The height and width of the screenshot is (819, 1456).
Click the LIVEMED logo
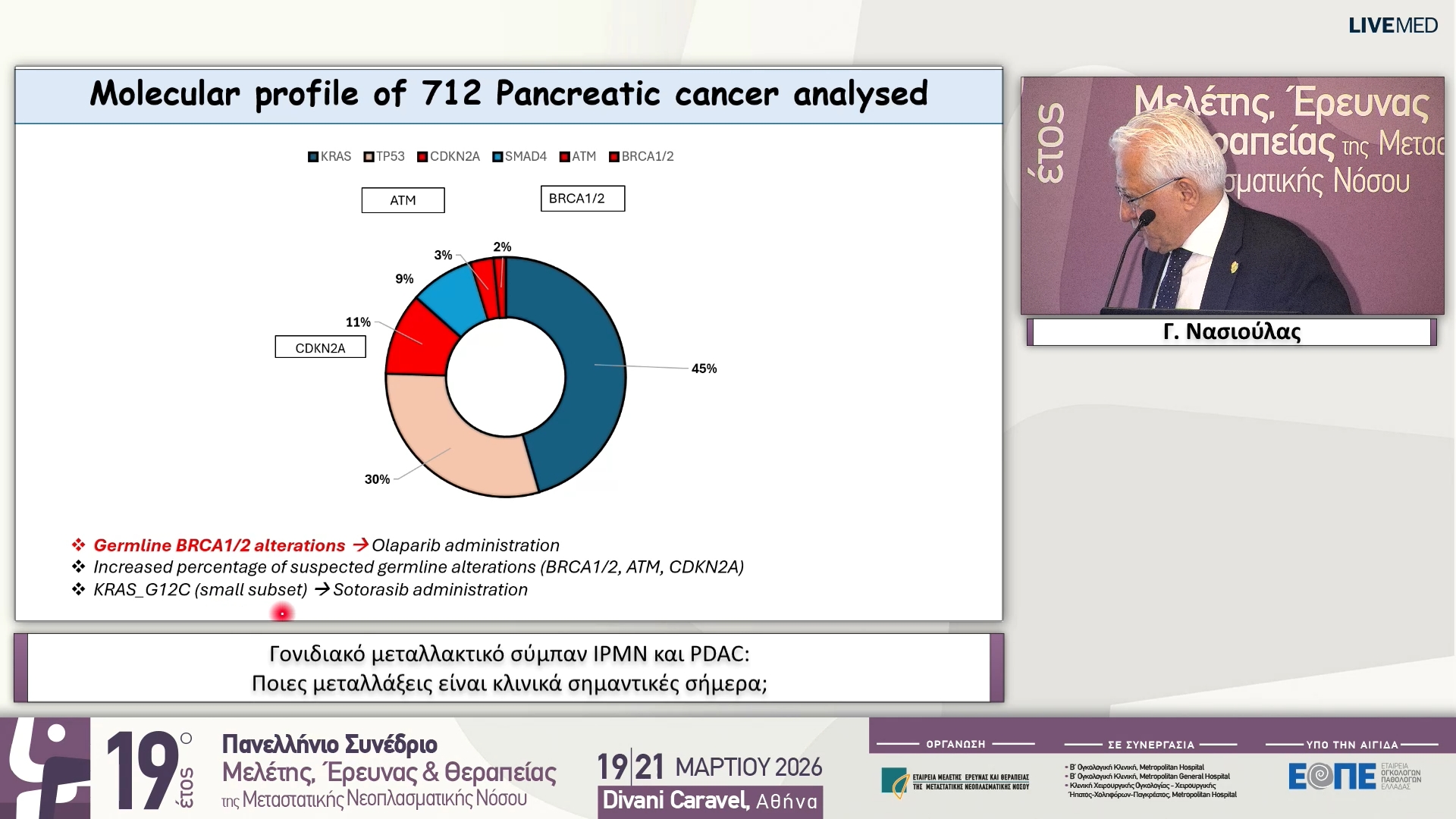click(x=1392, y=26)
